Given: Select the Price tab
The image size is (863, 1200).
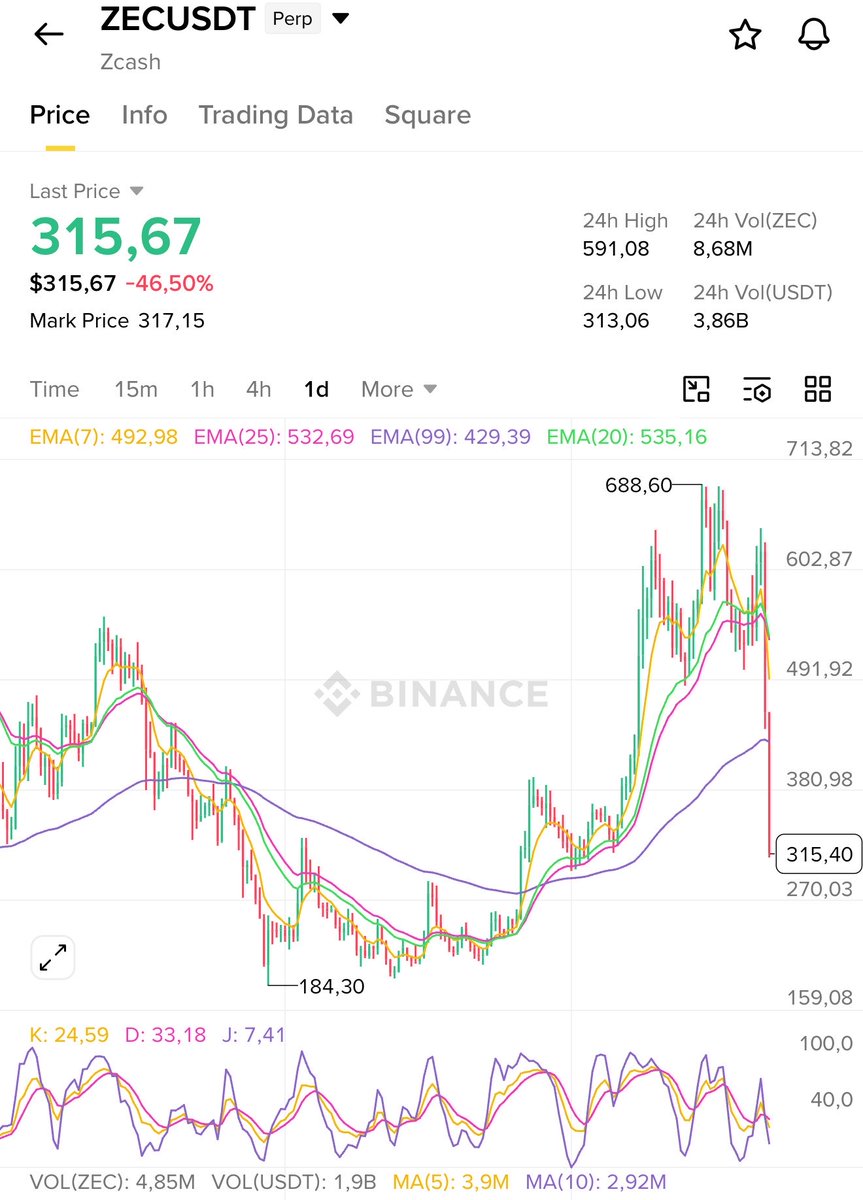Looking at the screenshot, I should click(60, 115).
